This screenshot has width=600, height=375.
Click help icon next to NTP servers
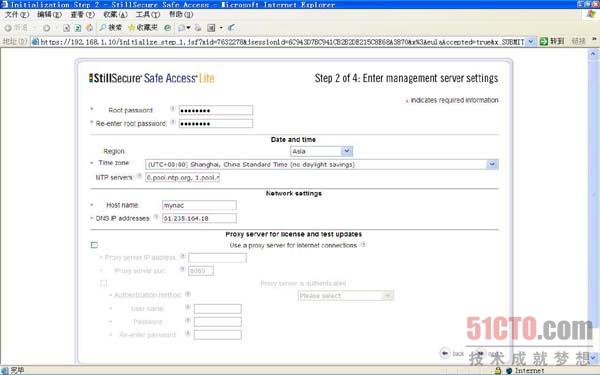(139, 176)
